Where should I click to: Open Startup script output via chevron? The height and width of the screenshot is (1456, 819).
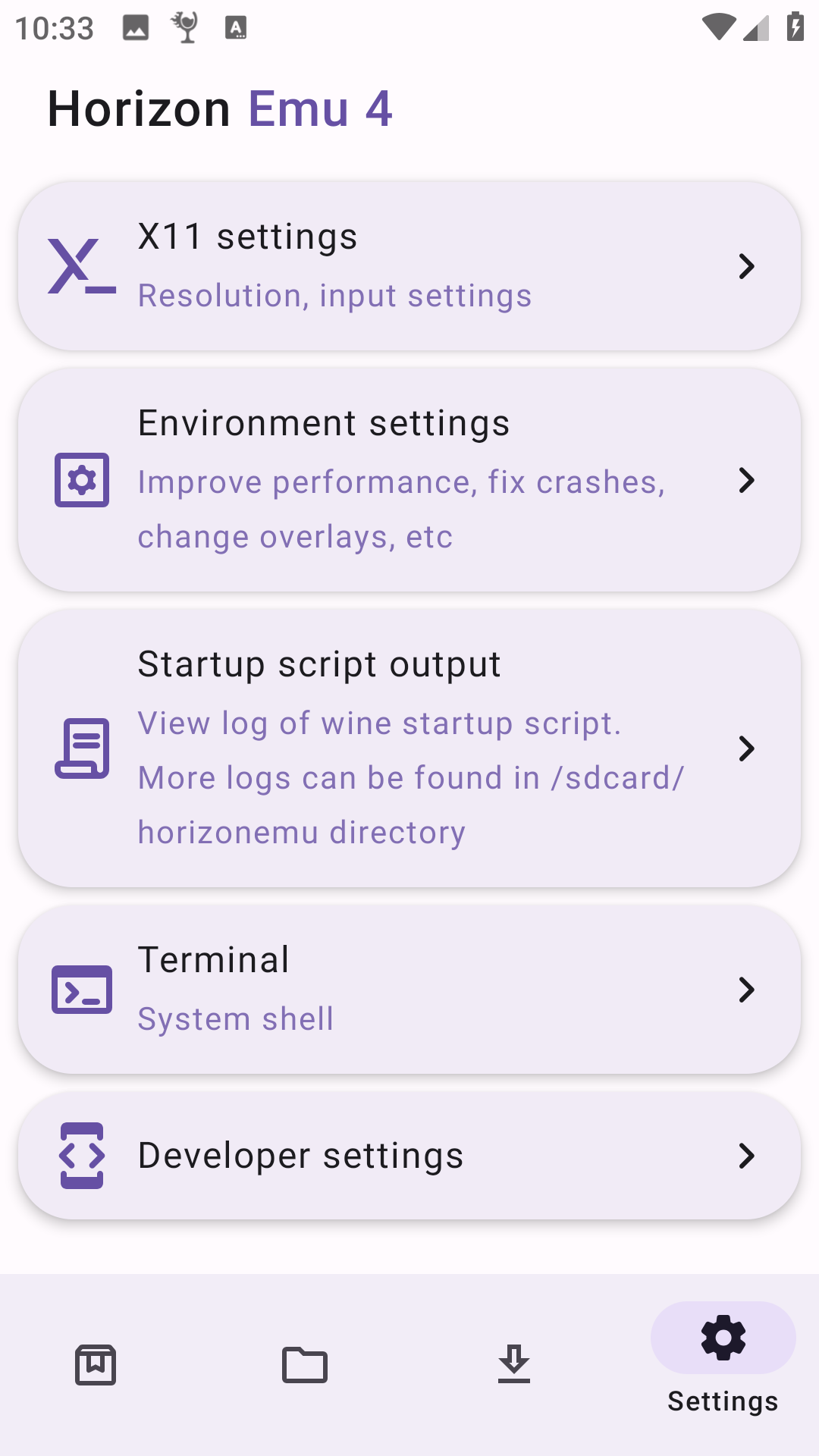747,748
